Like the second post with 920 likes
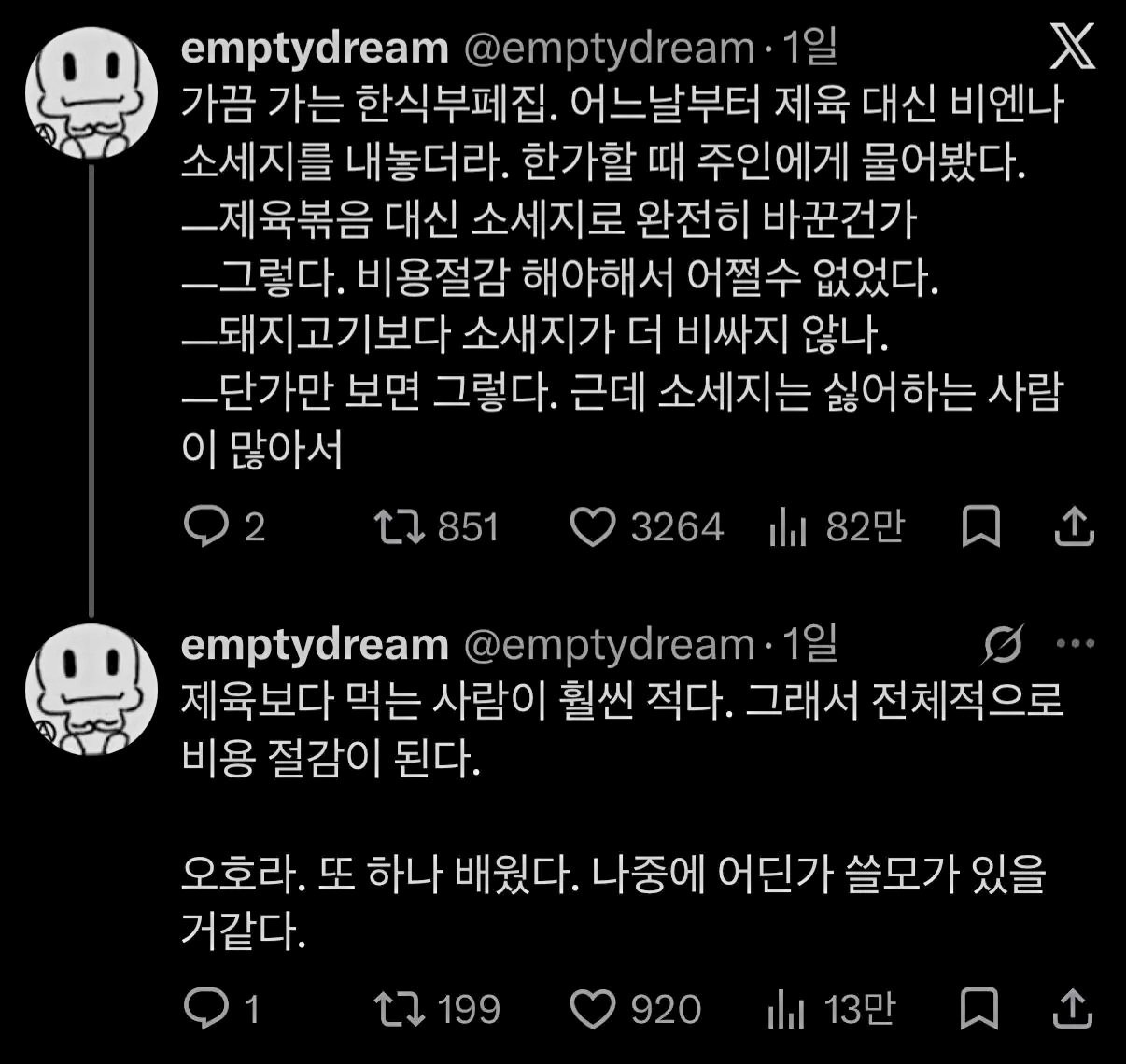The height and width of the screenshot is (1064, 1126). [635, 1009]
